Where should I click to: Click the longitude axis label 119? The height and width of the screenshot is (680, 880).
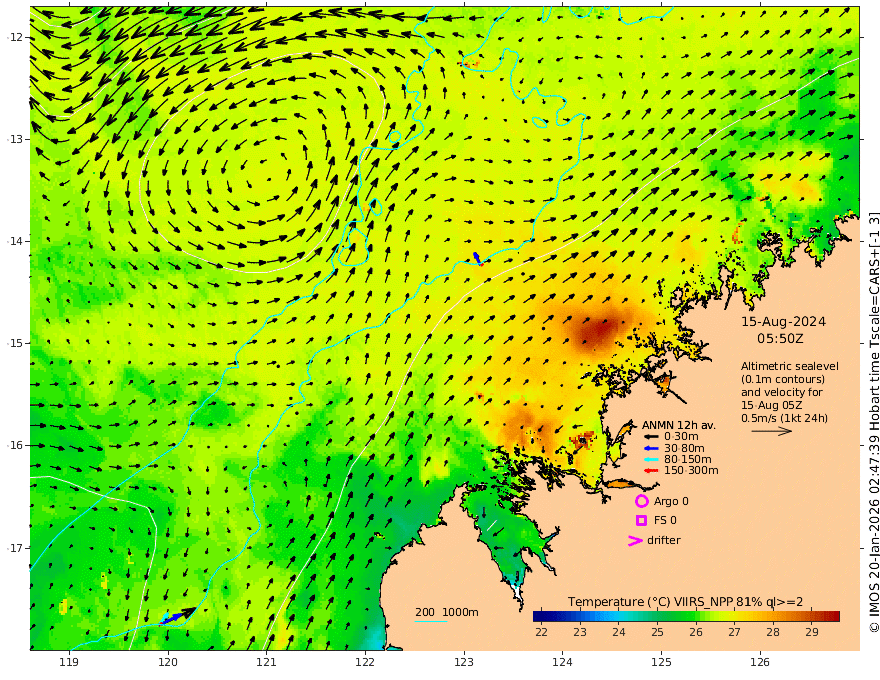pyautogui.click(x=69, y=662)
